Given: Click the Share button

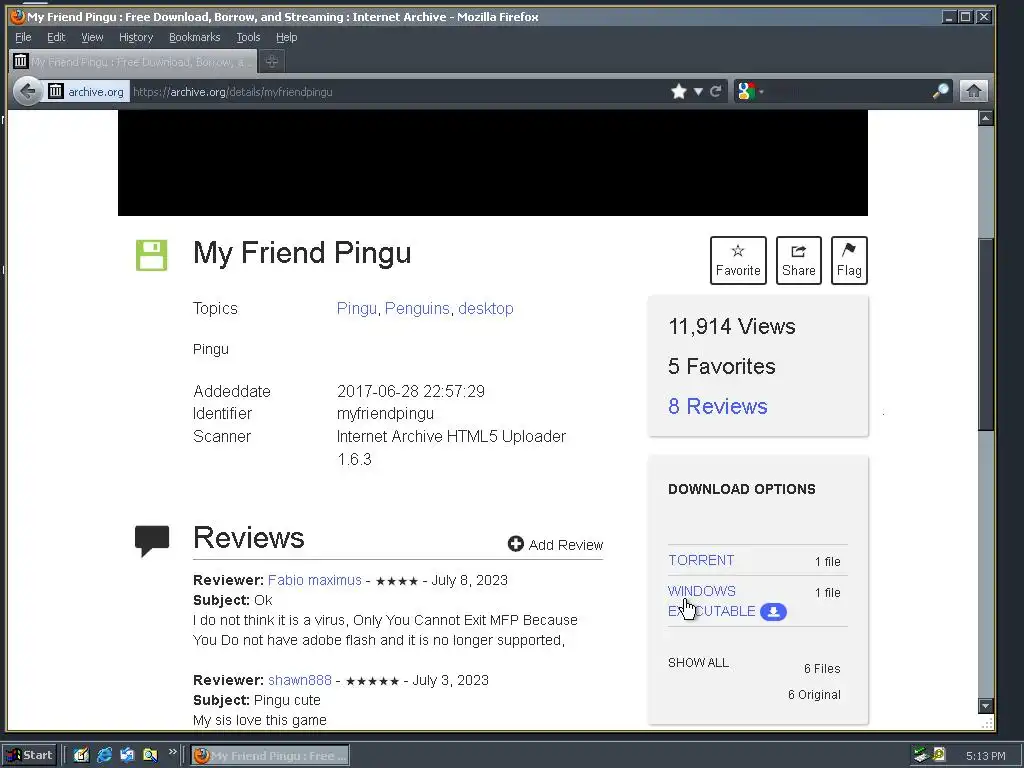Looking at the screenshot, I should [798, 260].
